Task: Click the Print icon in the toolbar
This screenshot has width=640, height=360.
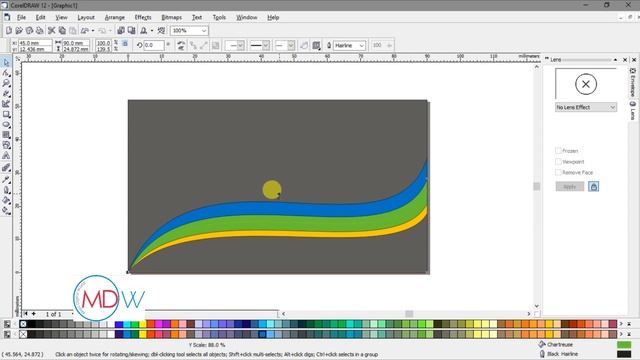Action: (x=40, y=31)
